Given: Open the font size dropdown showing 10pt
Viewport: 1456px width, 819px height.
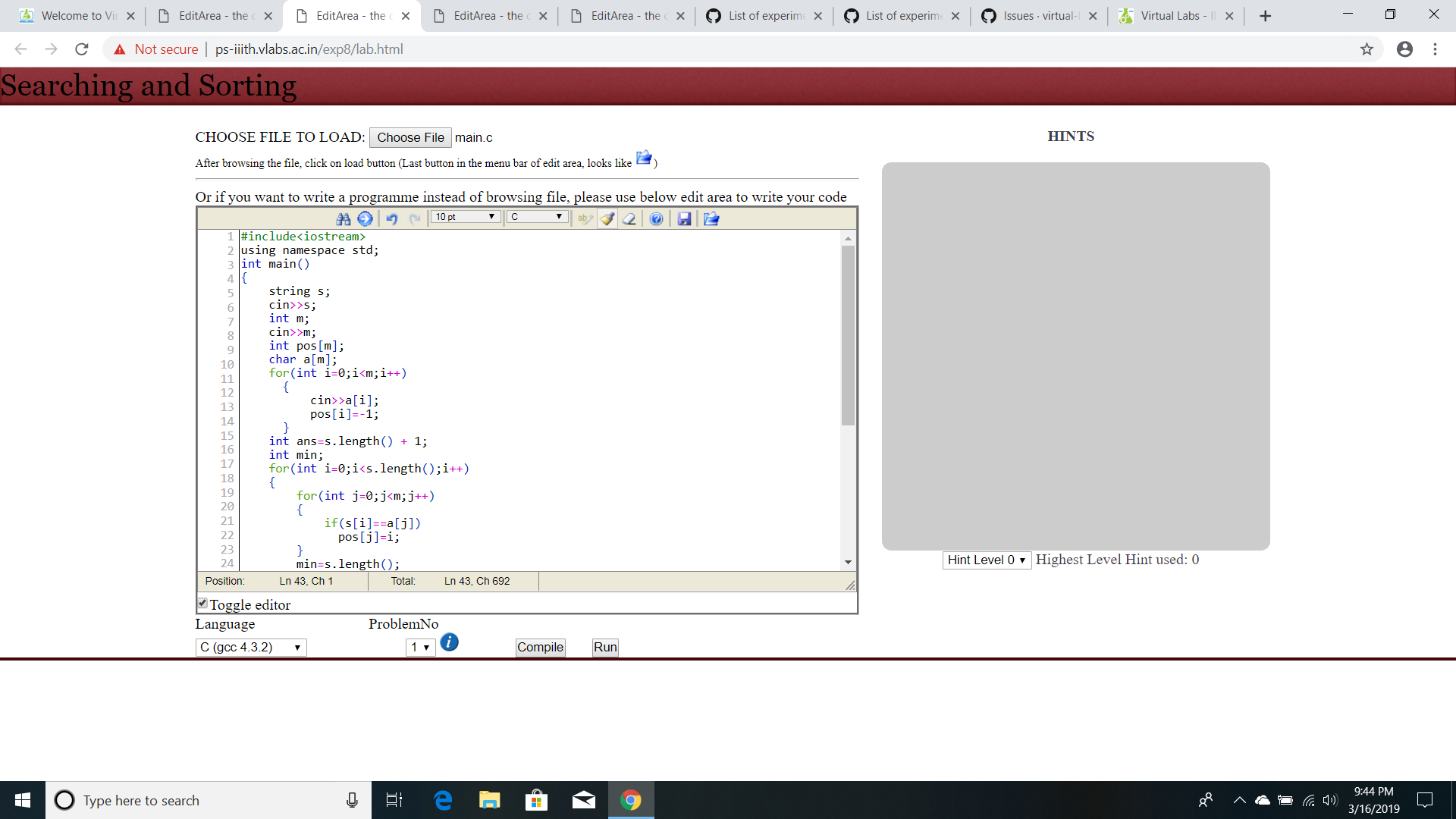Looking at the screenshot, I should click(x=465, y=217).
